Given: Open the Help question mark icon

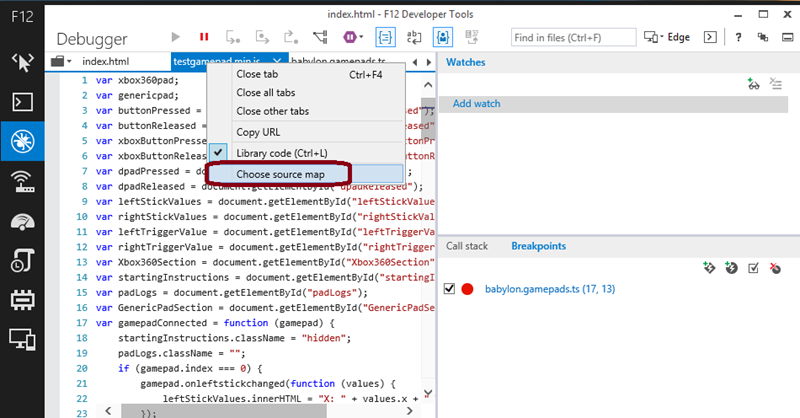Looking at the screenshot, I should pyautogui.click(x=738, y=37).
